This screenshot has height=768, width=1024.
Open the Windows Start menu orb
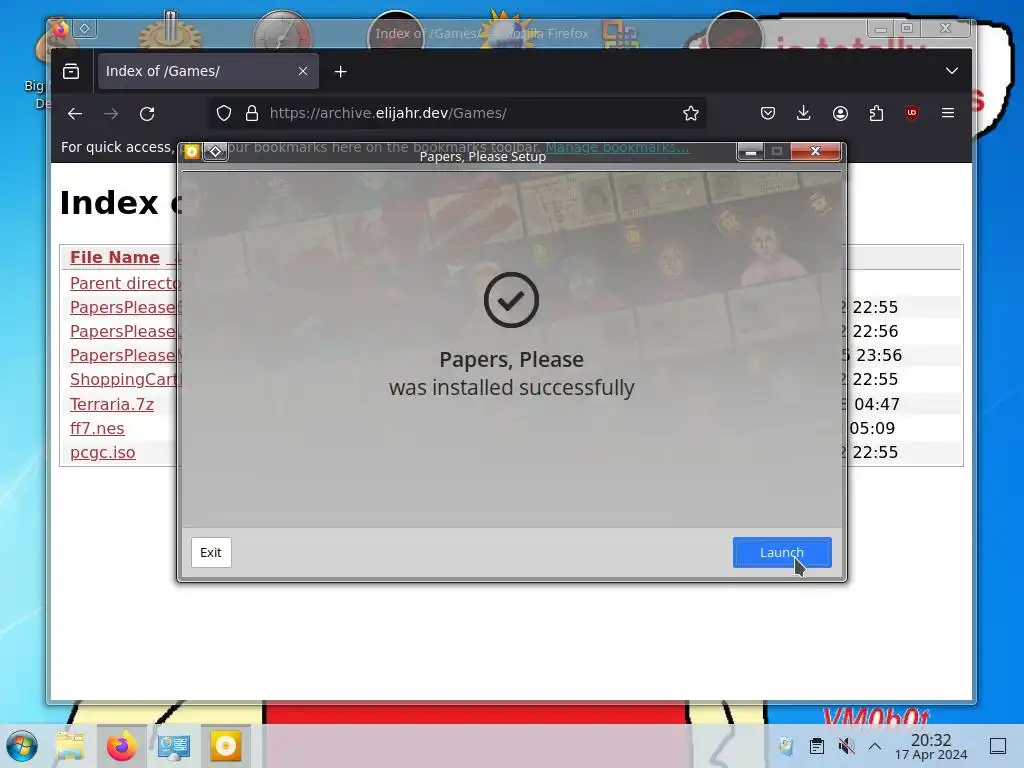click(x=21, y=746)
